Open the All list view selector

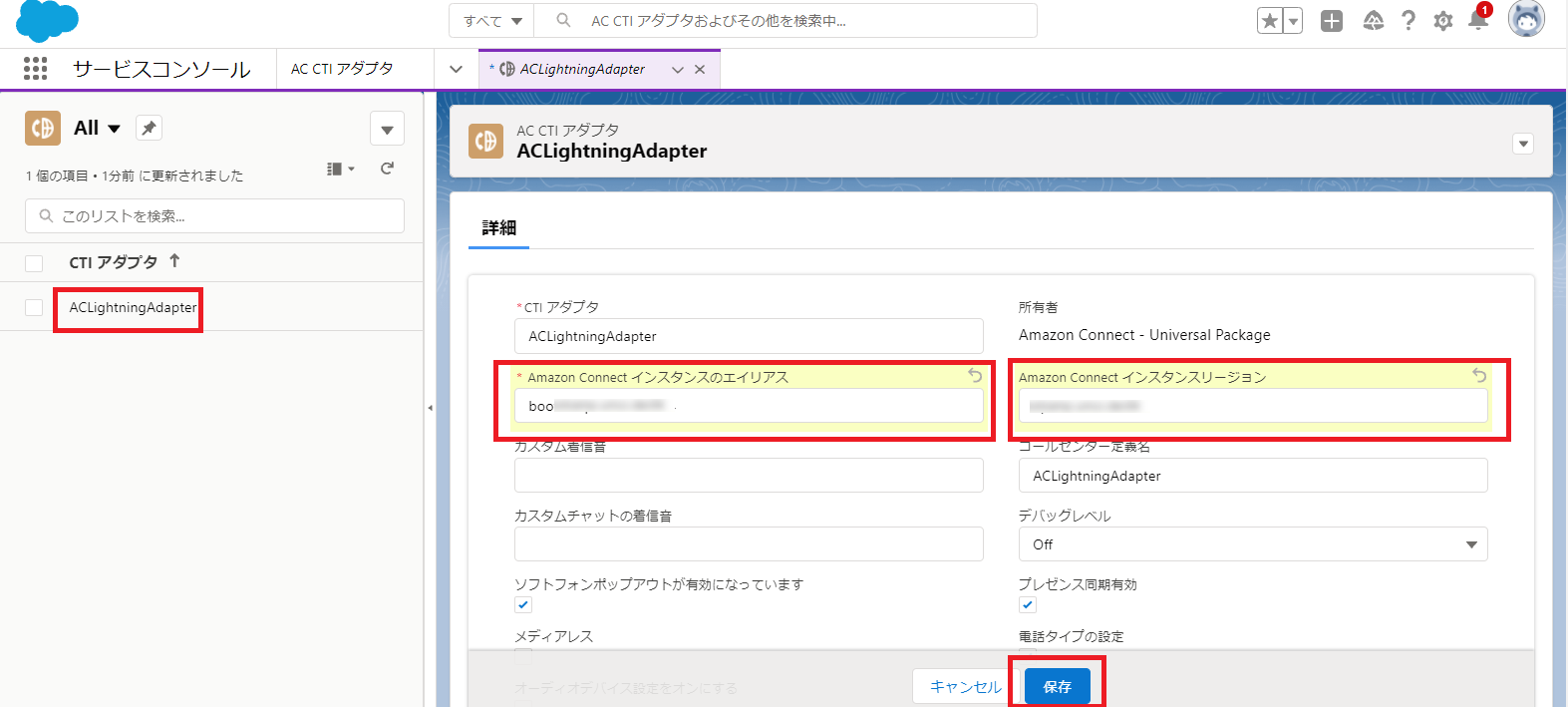click(x=97, y=128)
